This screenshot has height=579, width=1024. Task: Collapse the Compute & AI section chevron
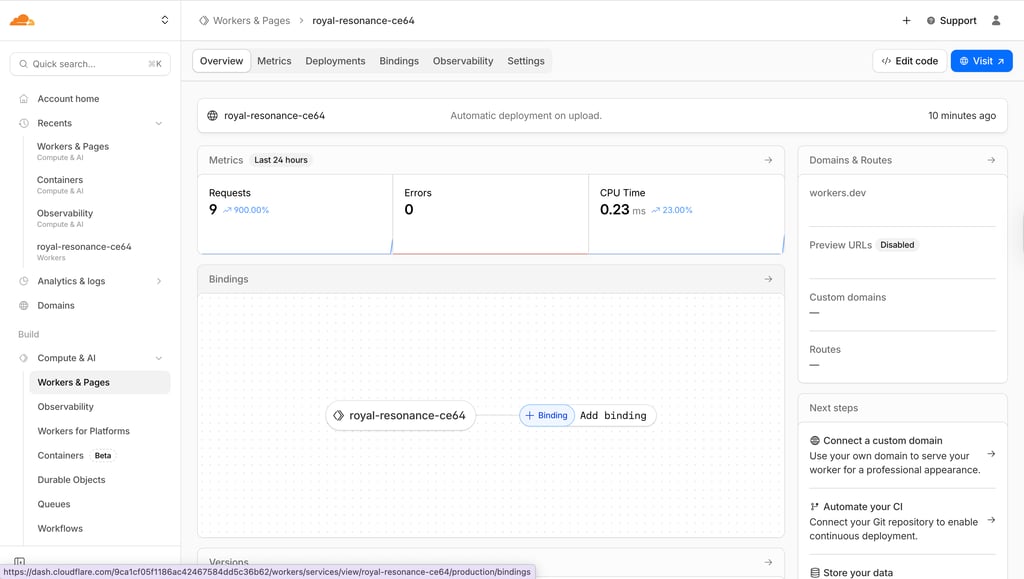point(159,358)
